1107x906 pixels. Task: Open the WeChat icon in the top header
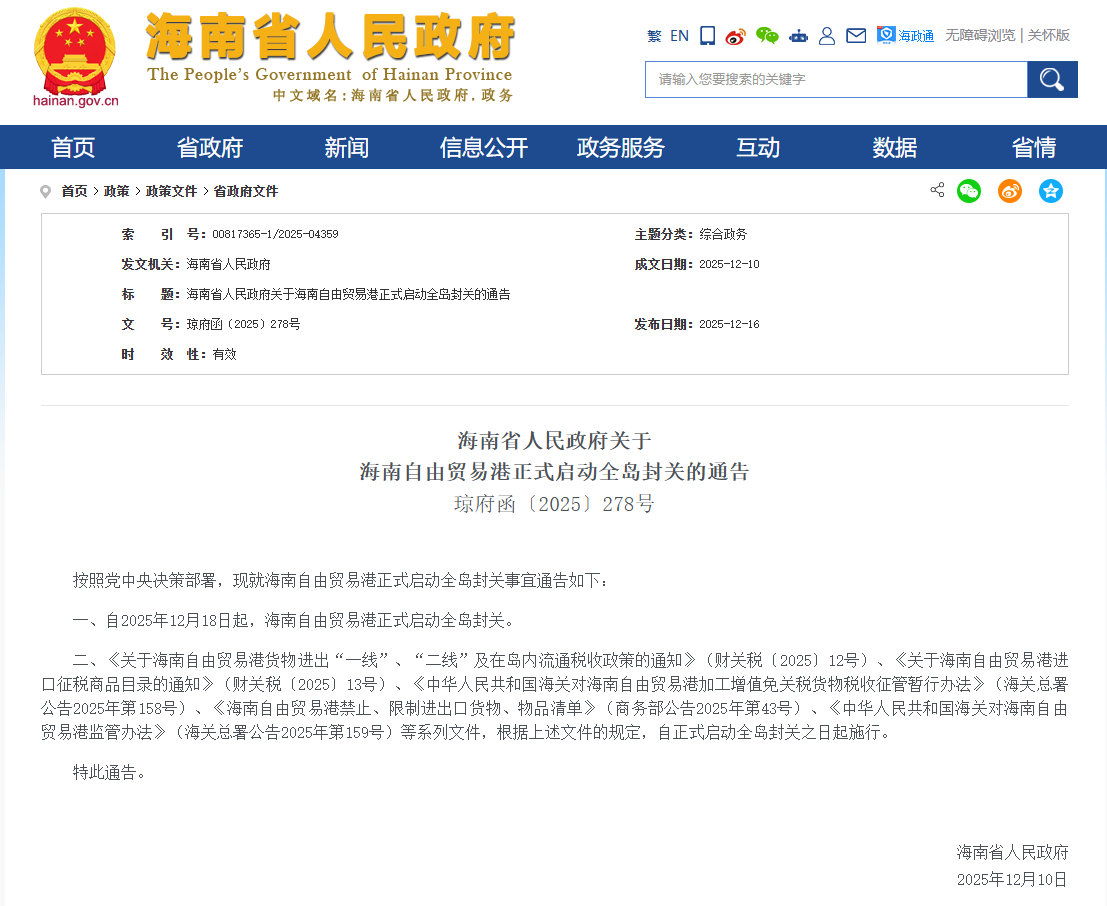click(x=767, y=35)
